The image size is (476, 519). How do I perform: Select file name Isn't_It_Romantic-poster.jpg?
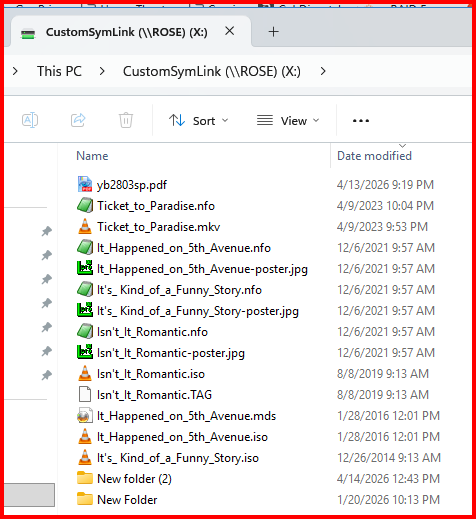(x=171, y=353)
